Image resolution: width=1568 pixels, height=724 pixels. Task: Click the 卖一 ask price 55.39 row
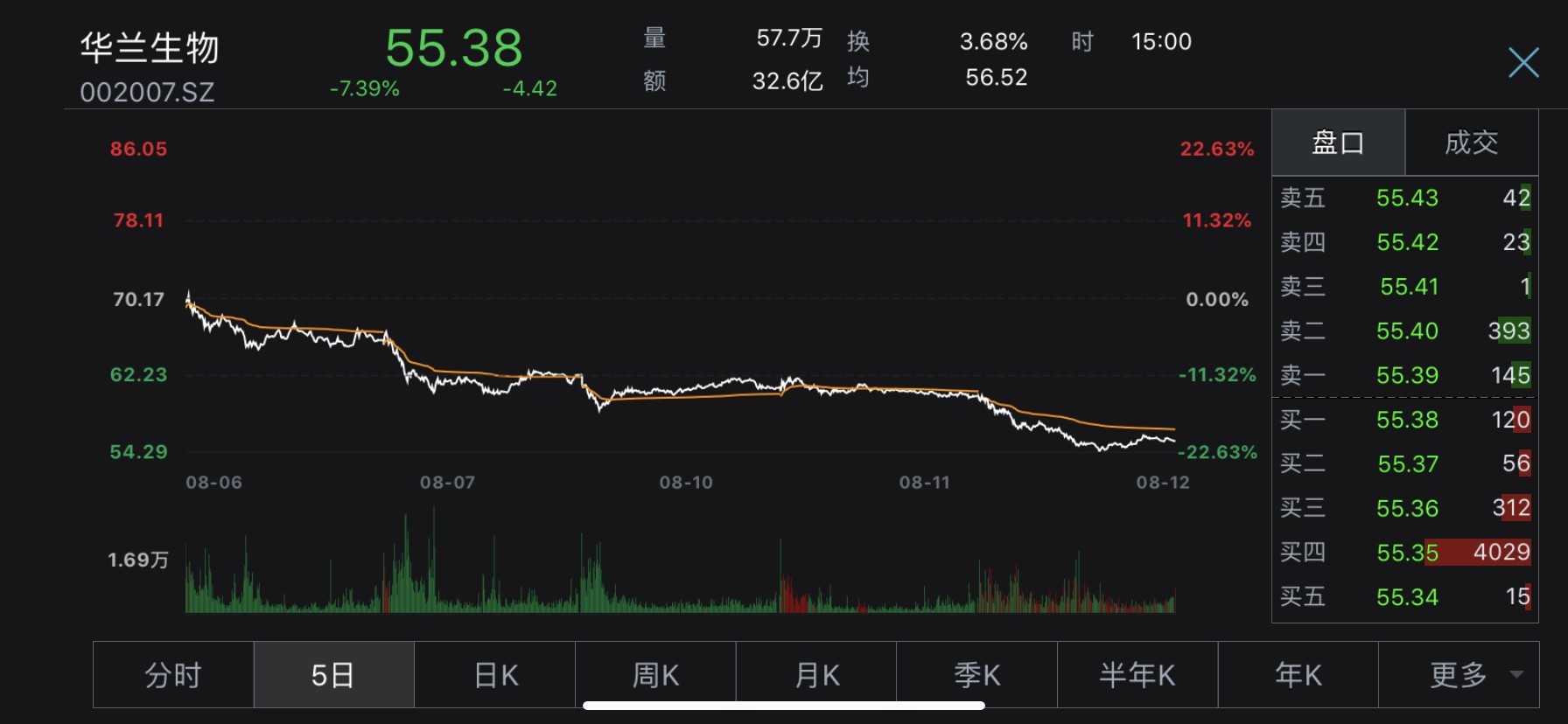[x=1405, y=375]
